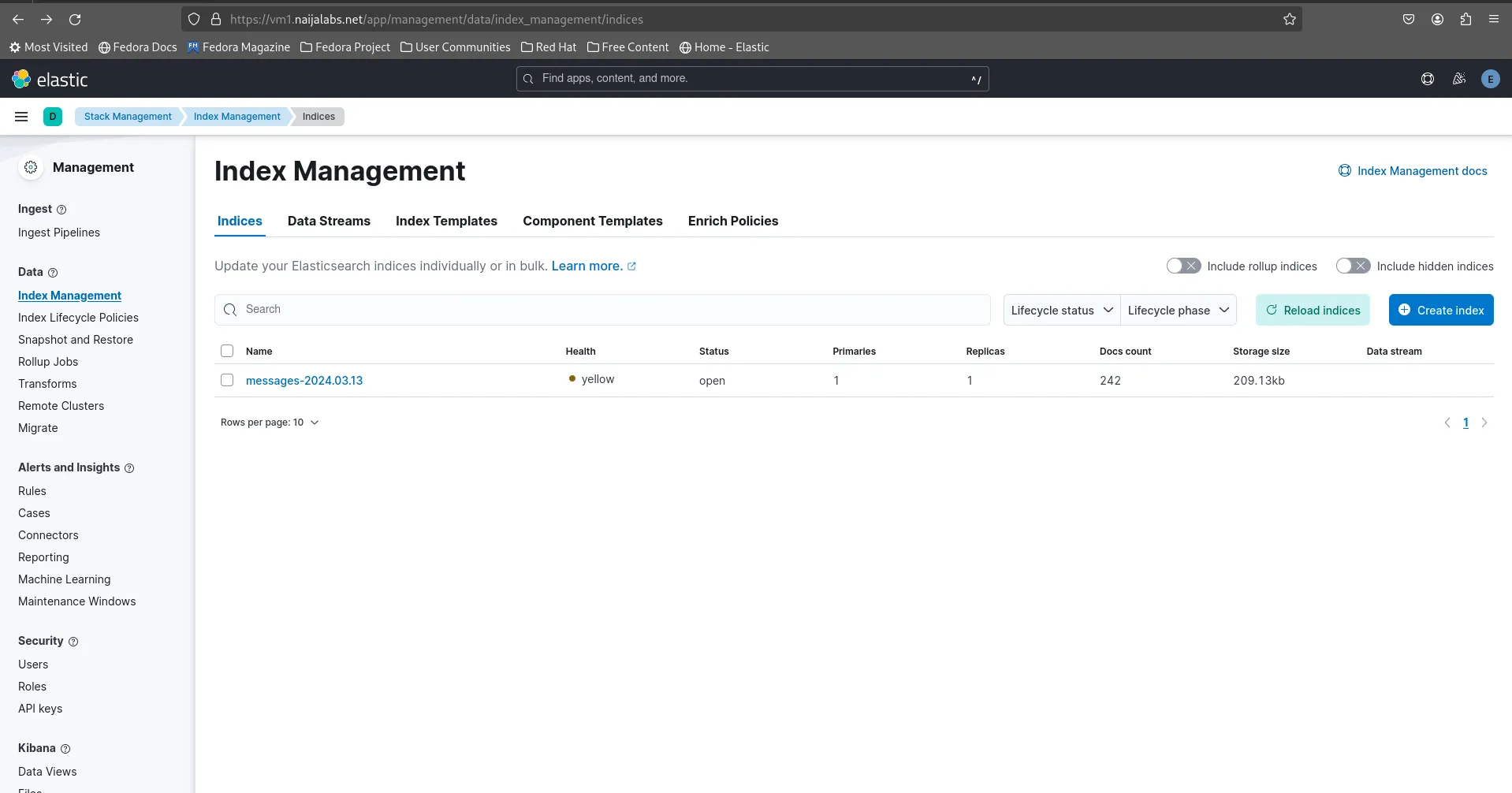Open the user avatar E menu
This screenshot has width=1512, height=793.
1490,79
